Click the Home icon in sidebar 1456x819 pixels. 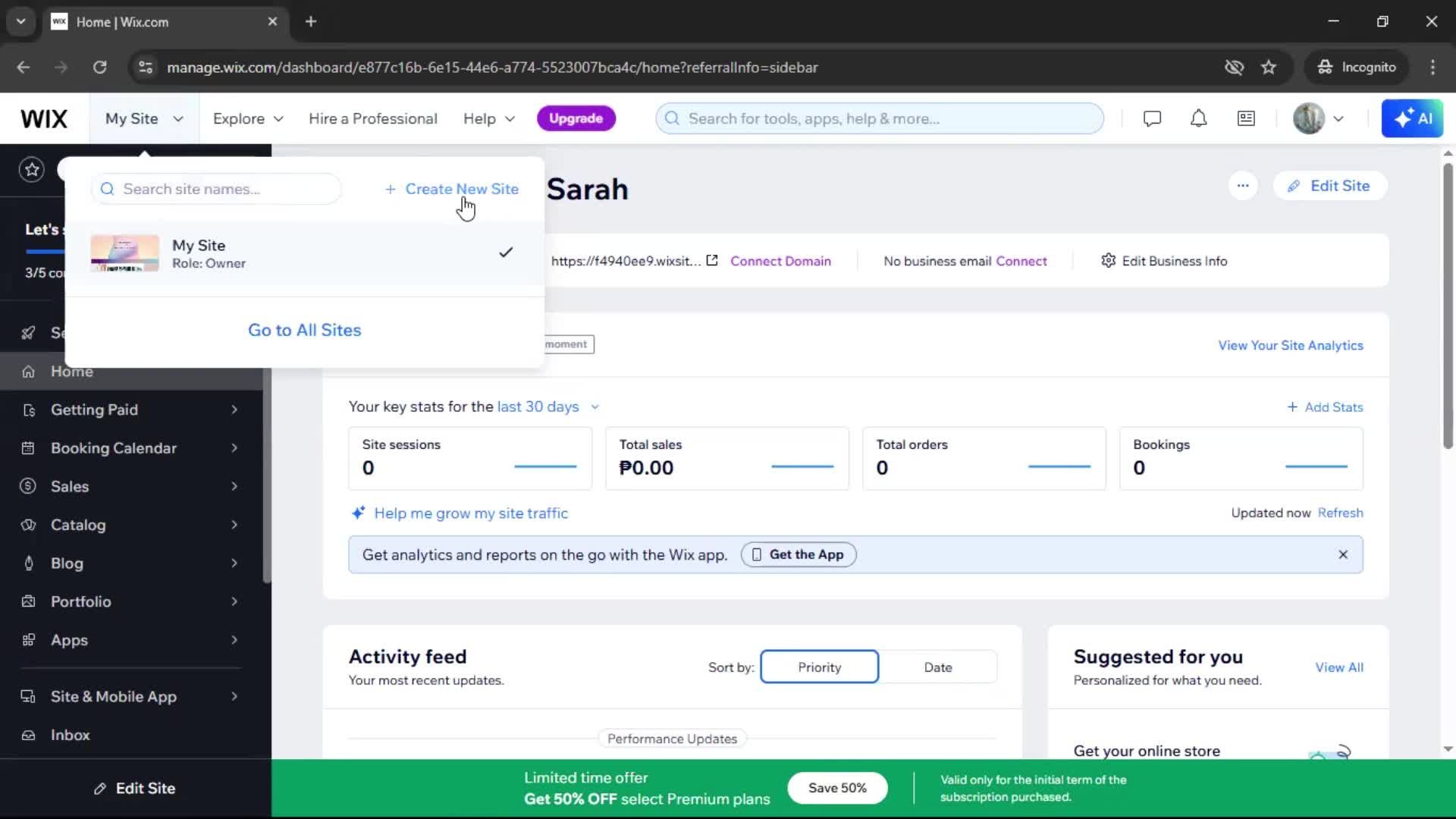(28, 372)
